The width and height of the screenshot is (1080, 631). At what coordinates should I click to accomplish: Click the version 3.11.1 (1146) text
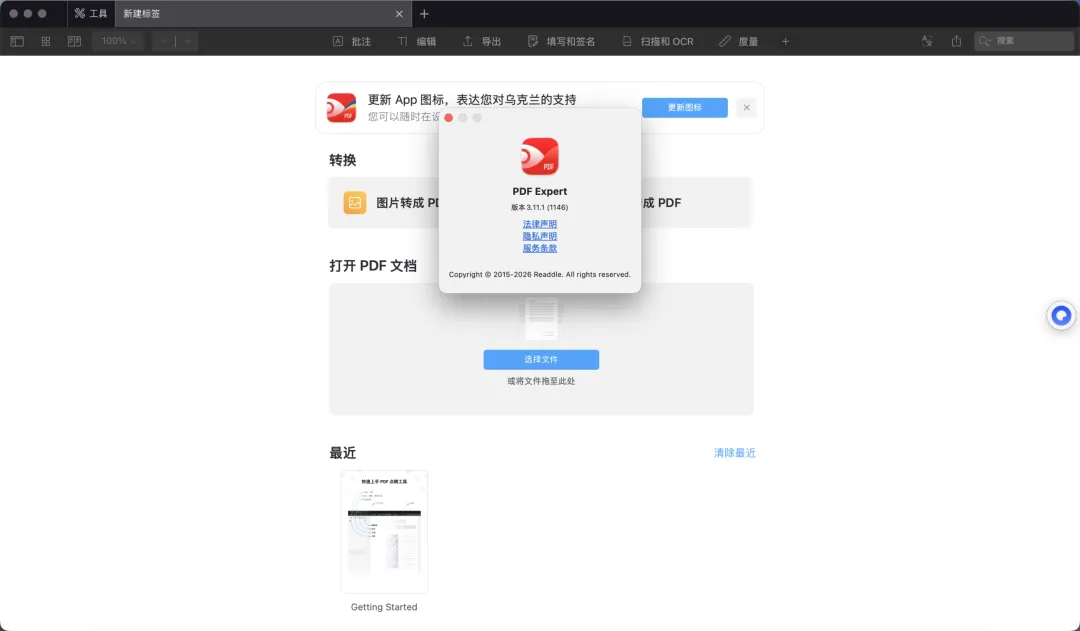pos(539,207)
